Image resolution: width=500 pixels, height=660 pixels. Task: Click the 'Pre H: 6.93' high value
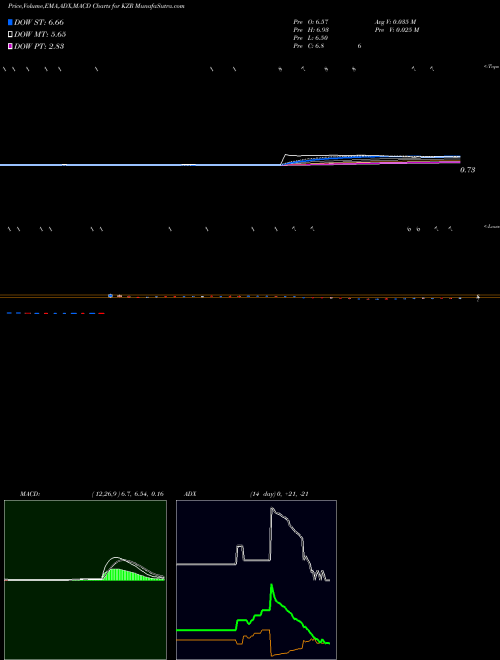click(311, 30)
